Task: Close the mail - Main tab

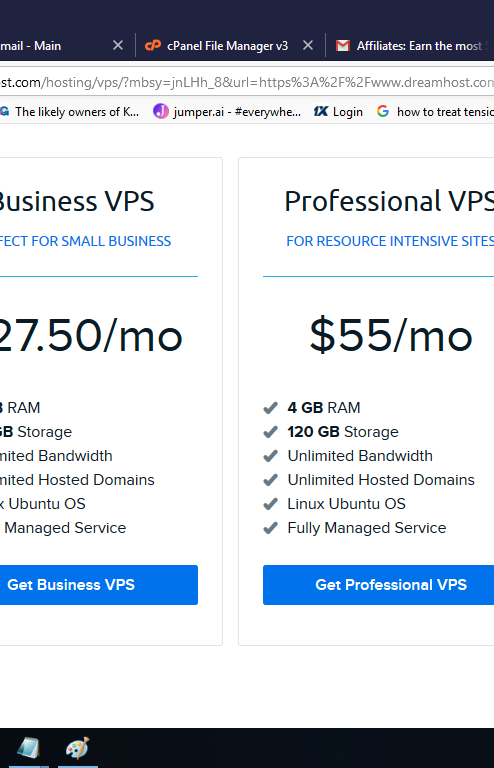Action: pyautogui.click(x=118, y=46)
